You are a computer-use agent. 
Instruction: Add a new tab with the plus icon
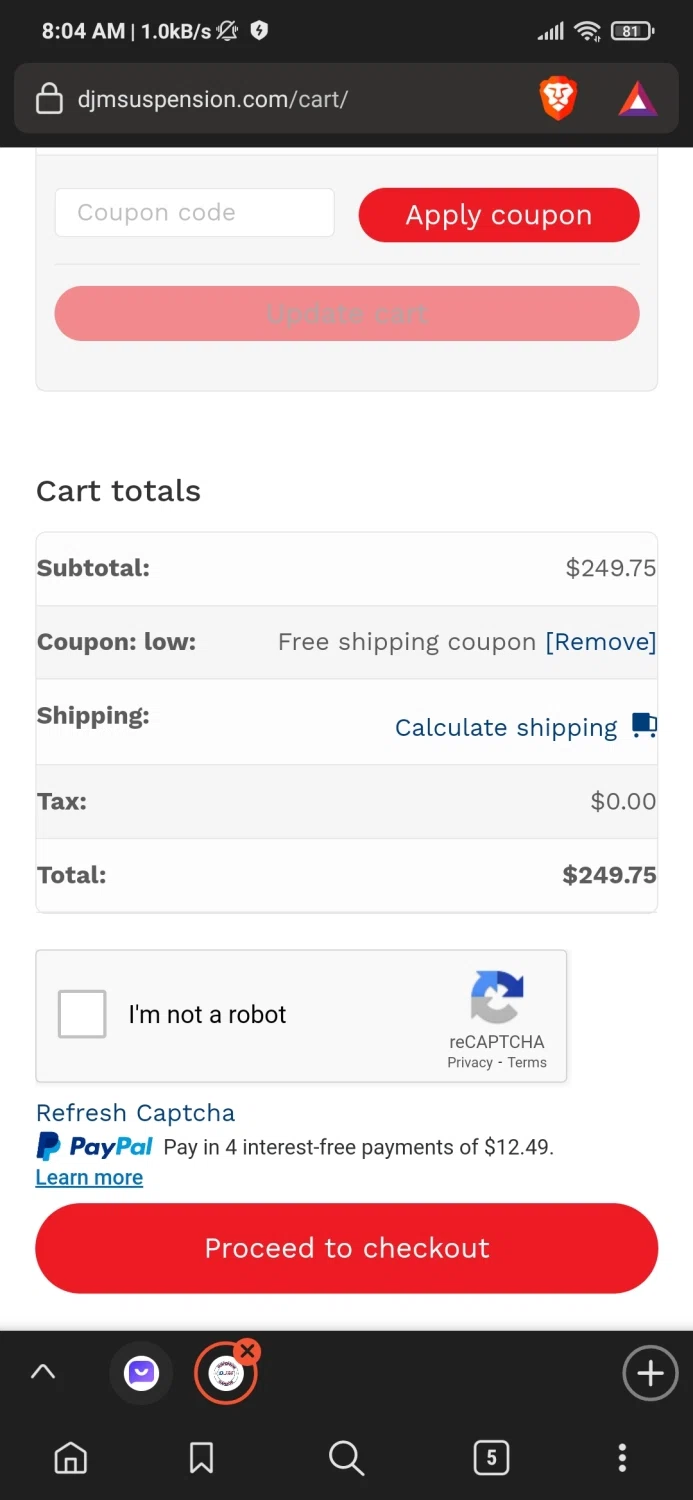pyautogui.click(x=650, y=1373)
